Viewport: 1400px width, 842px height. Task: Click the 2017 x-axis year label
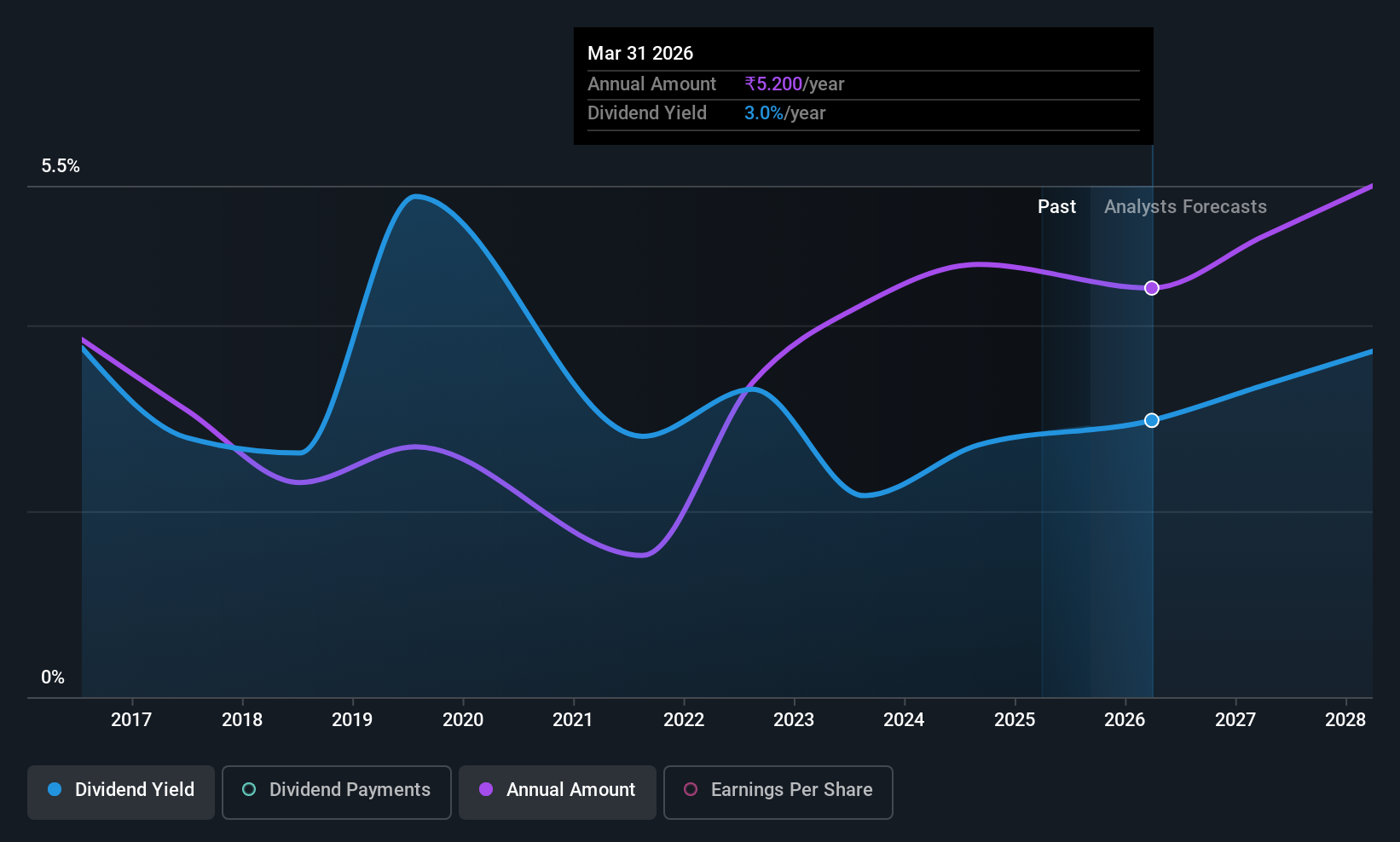[x=131, y=720]
